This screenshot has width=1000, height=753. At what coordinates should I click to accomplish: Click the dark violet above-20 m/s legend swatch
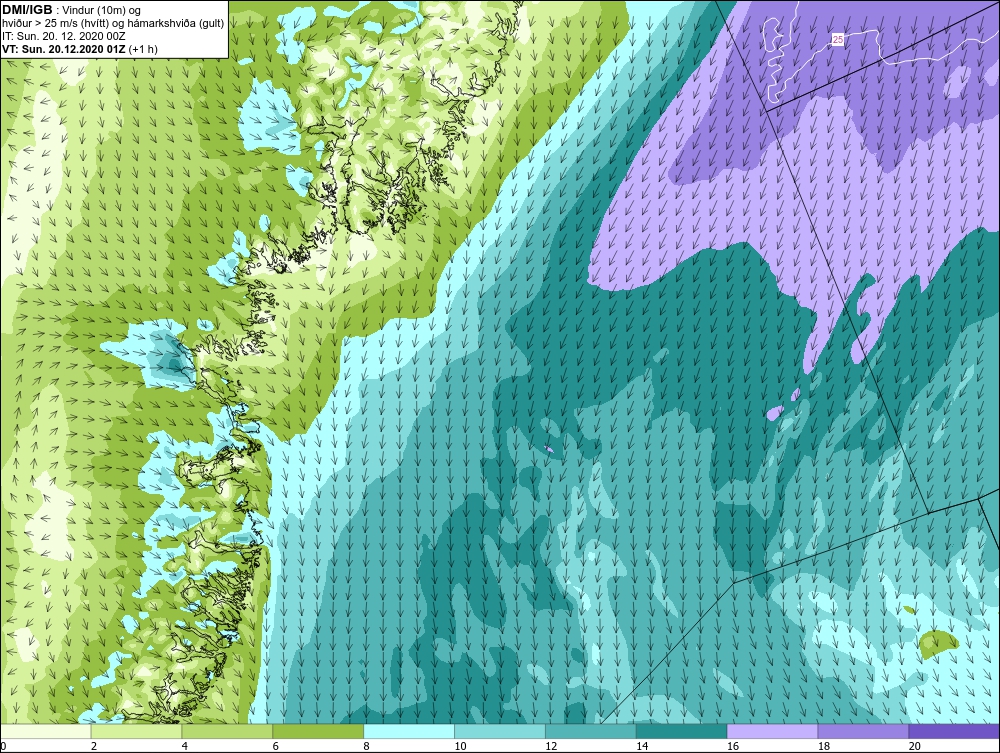(x=954, y=731)
